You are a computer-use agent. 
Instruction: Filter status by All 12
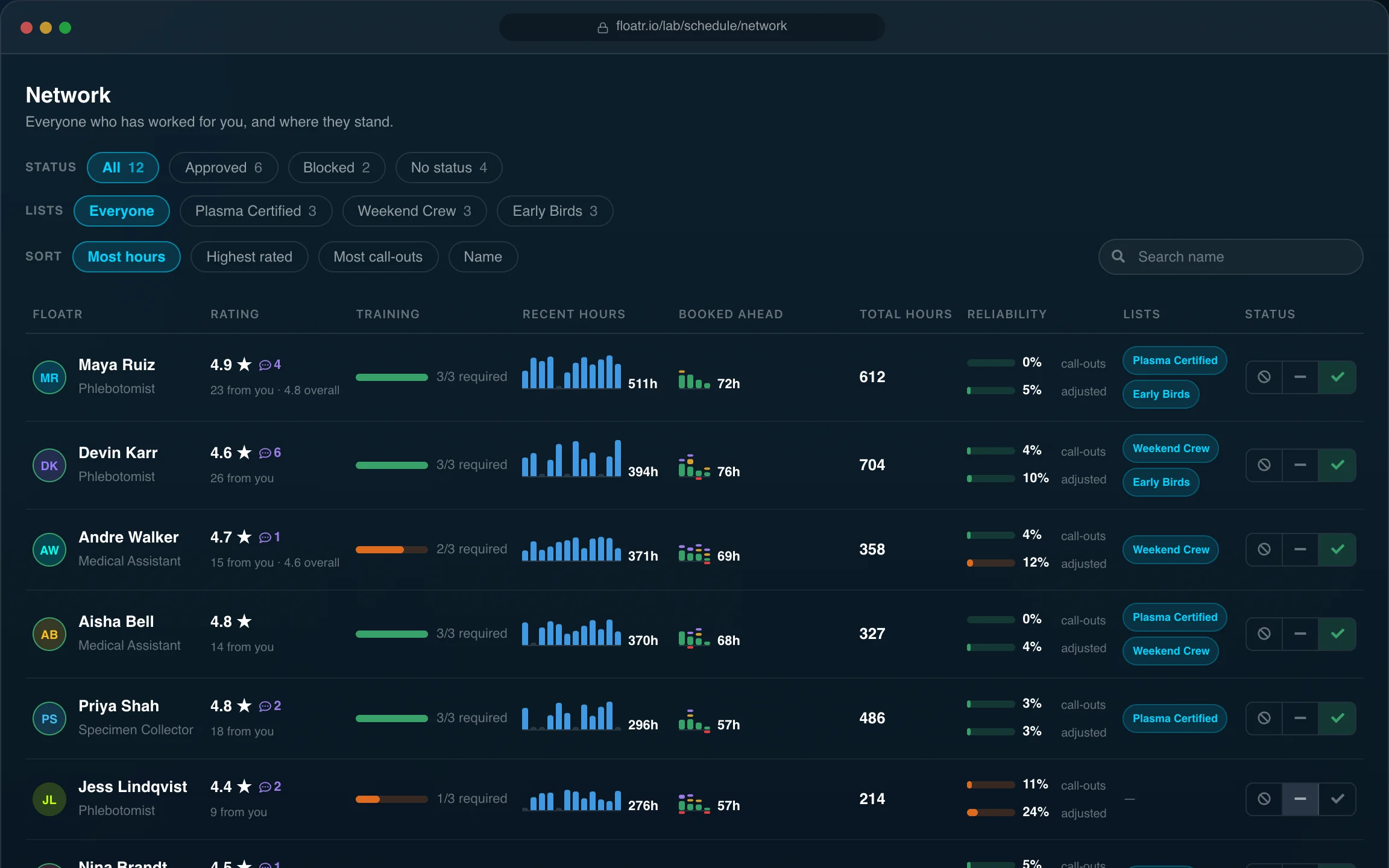point(123,168)
